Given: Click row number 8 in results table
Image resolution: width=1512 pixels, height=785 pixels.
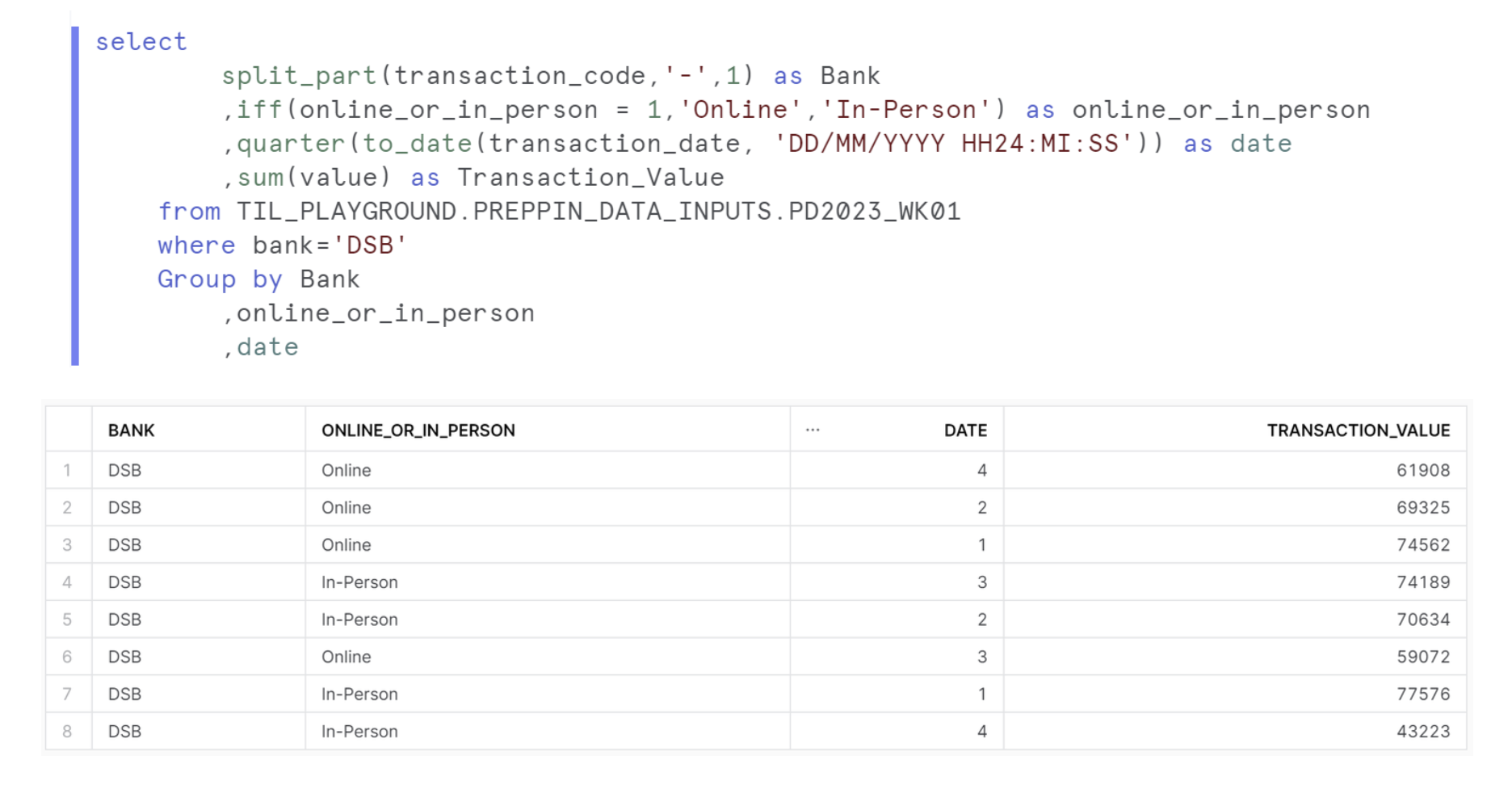Looking at the screenshot, I should [68, 731].
